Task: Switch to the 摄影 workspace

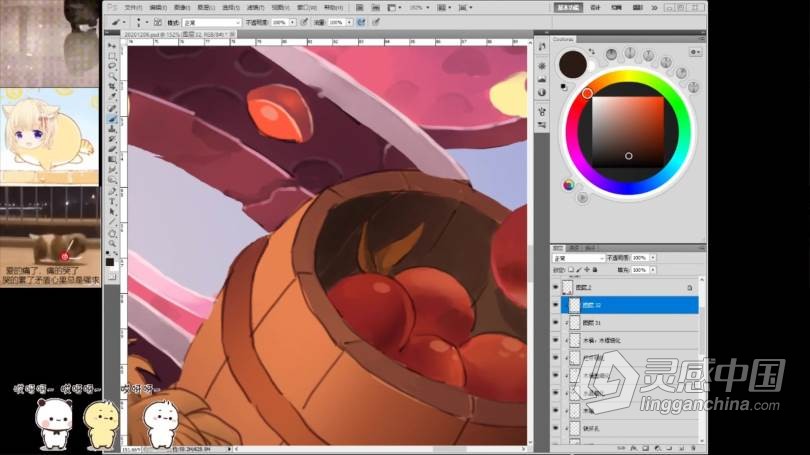Action: 638,8
